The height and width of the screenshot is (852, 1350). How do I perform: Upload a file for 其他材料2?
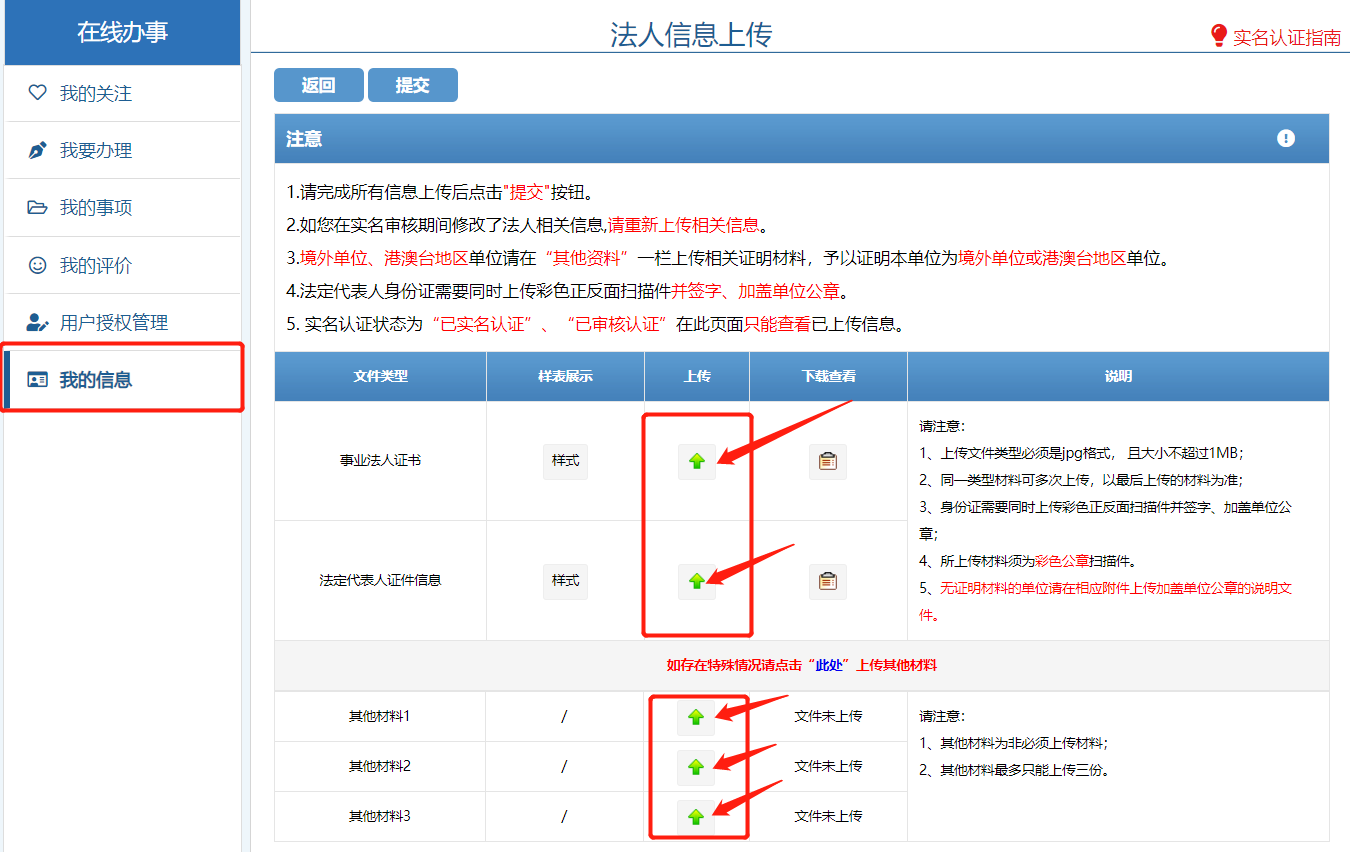point(697,767)
